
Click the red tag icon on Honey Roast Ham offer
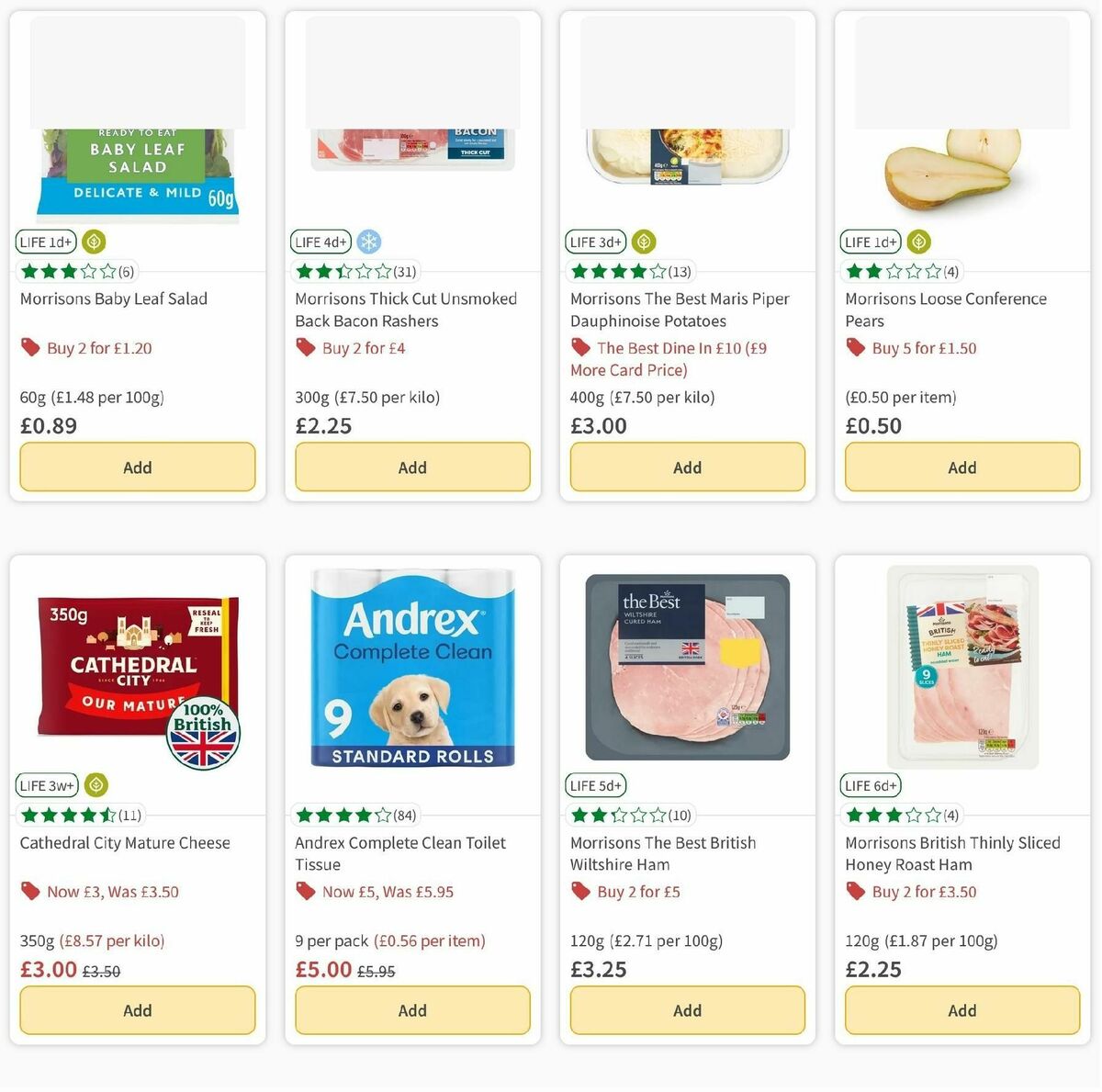pos(855,891)
